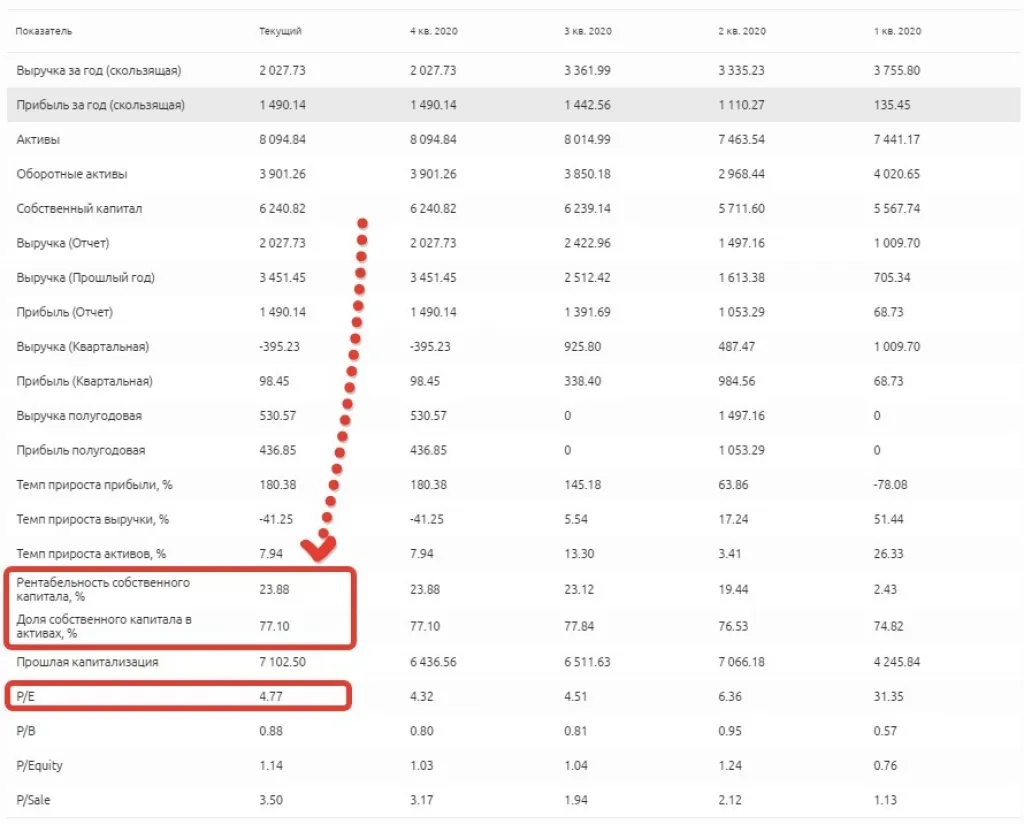Select the 'Оборотные активы' row label
The width and height of the screenshot is (1024, 824).
[x=72, y=174]
